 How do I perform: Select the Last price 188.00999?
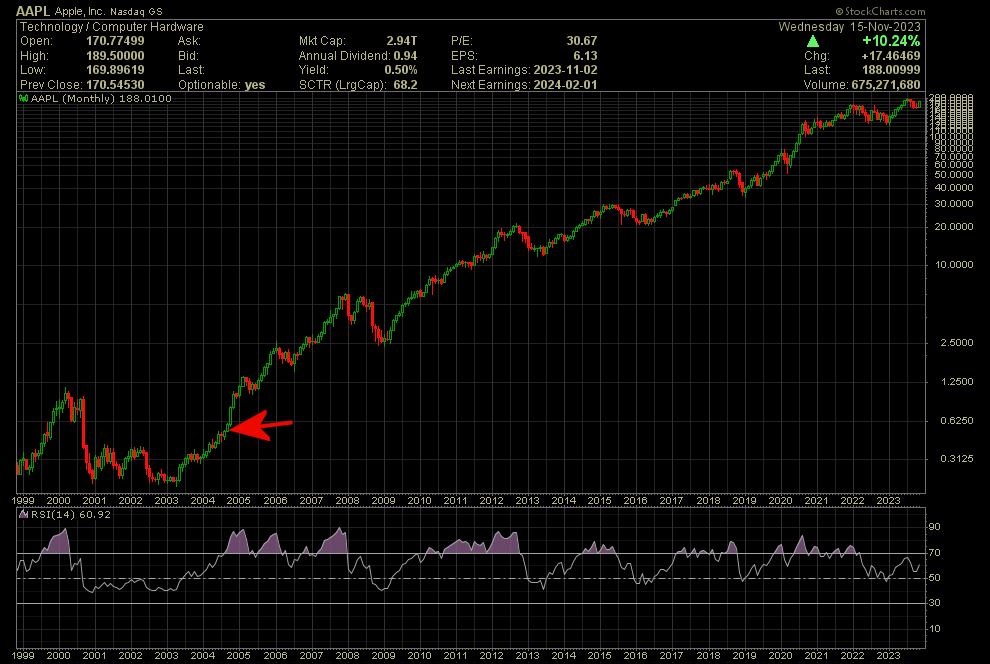click(x=891, y=70)
